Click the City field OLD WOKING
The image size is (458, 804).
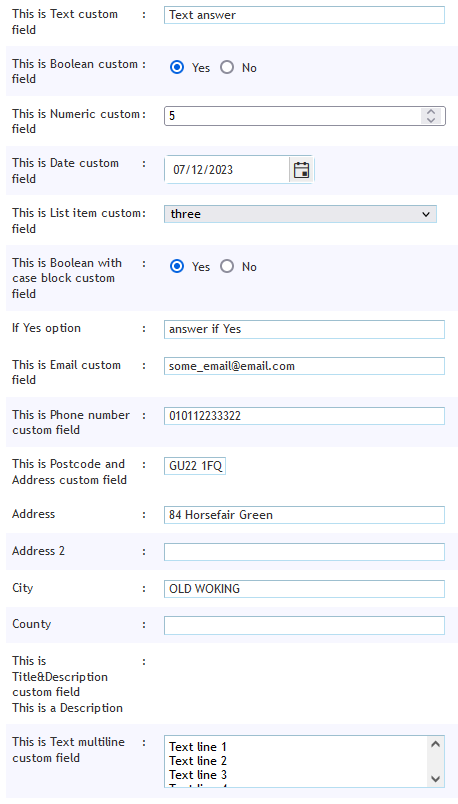(x=304, y=589)
